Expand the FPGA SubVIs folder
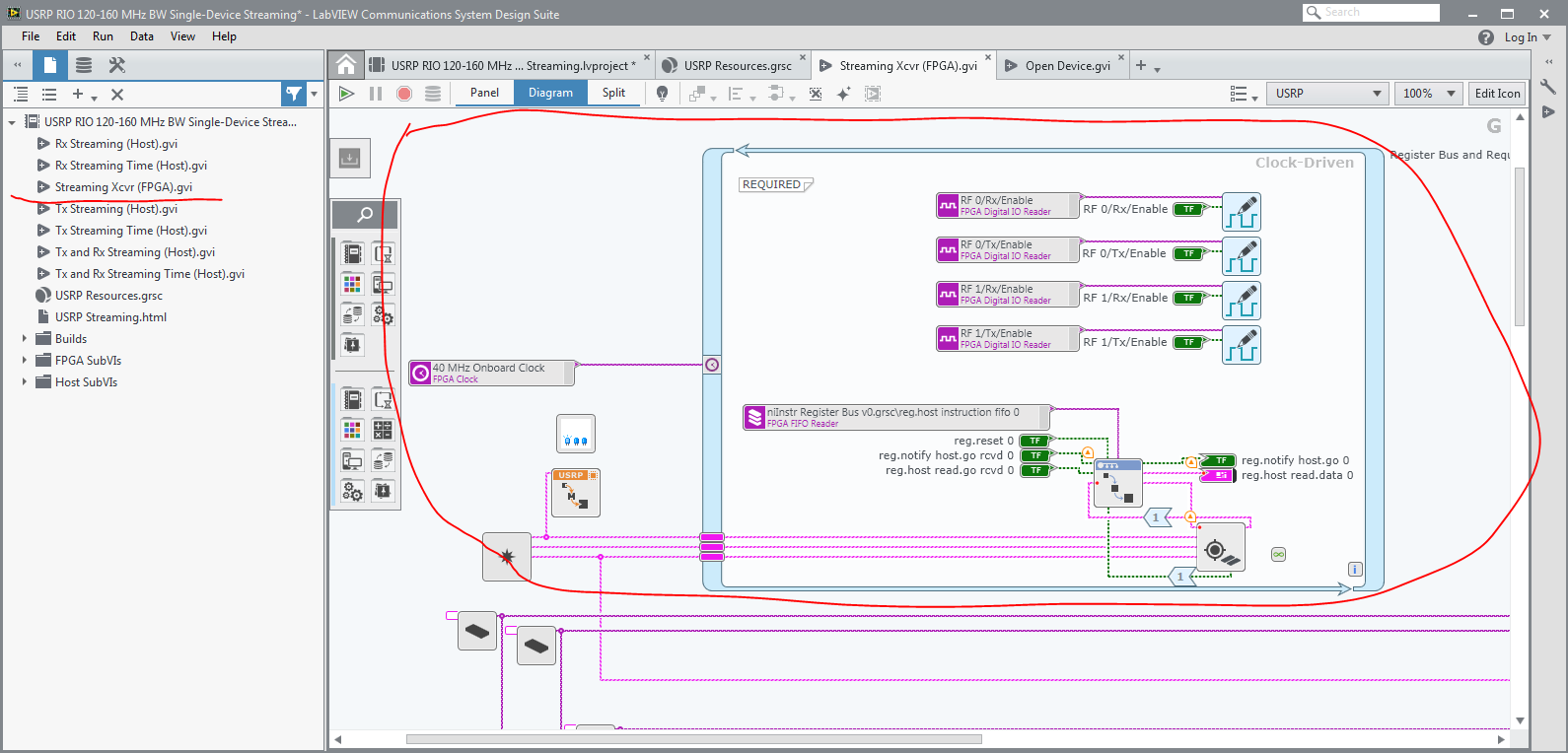The height and width of the screenshot is (753, 1568). pyautogui.click(x=25, y=361)
